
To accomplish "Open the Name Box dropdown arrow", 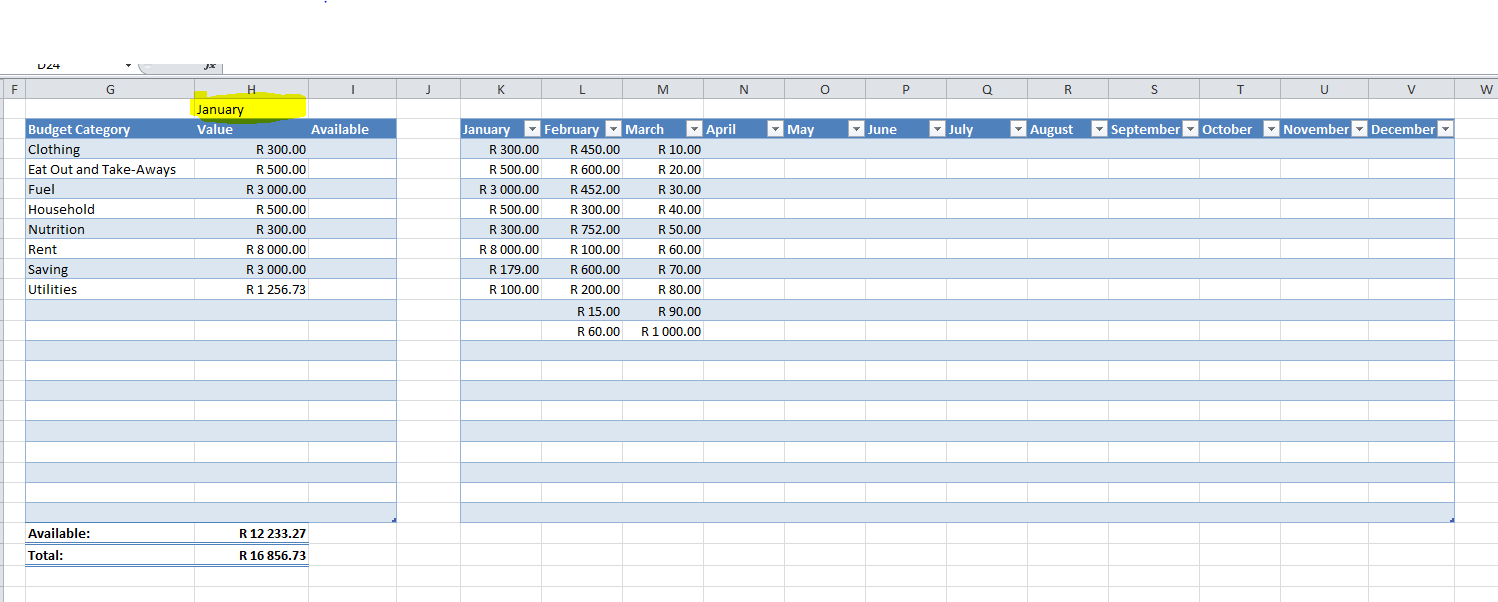I will point(128,66).
